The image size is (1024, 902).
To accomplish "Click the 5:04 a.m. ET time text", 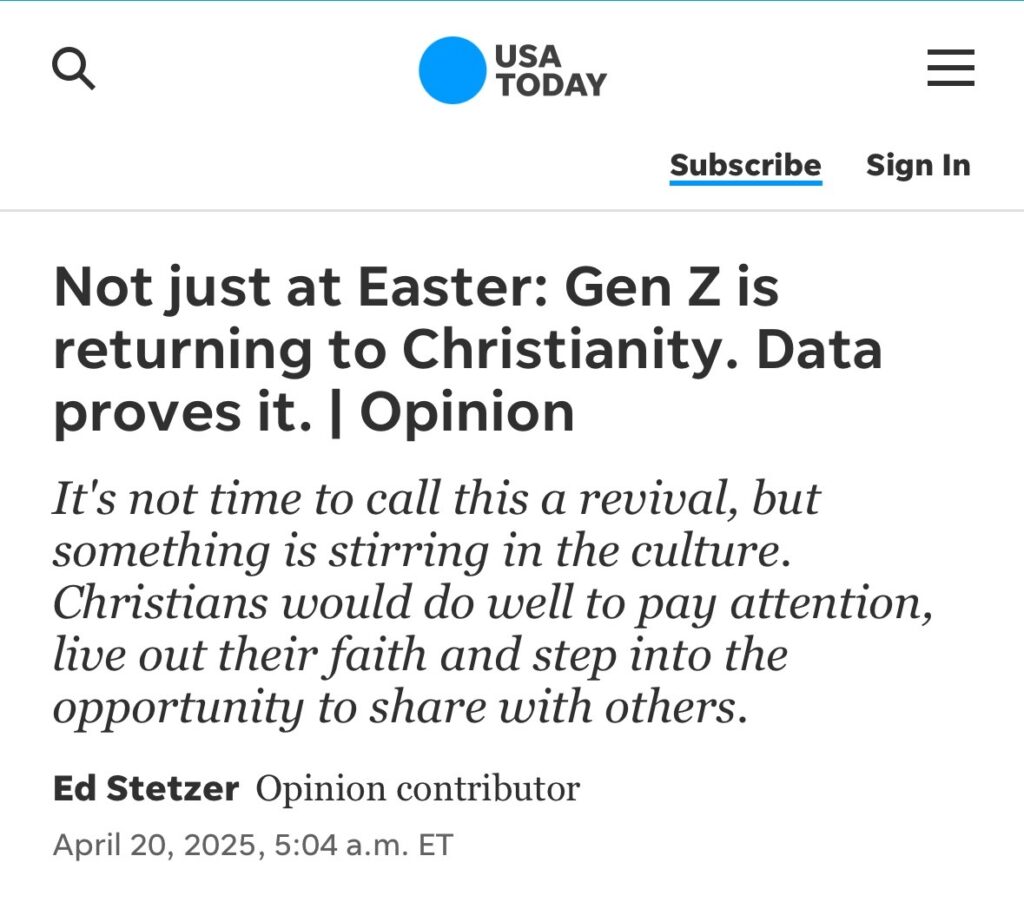I will pos(363,845).
